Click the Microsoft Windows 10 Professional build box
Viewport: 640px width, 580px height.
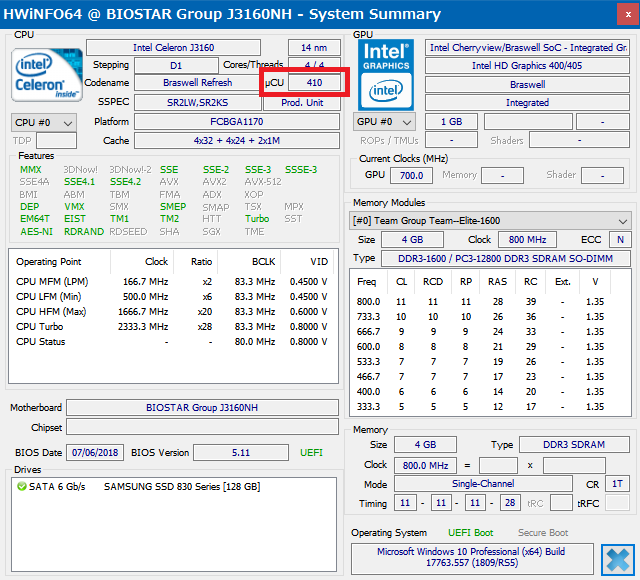[471, 557]
